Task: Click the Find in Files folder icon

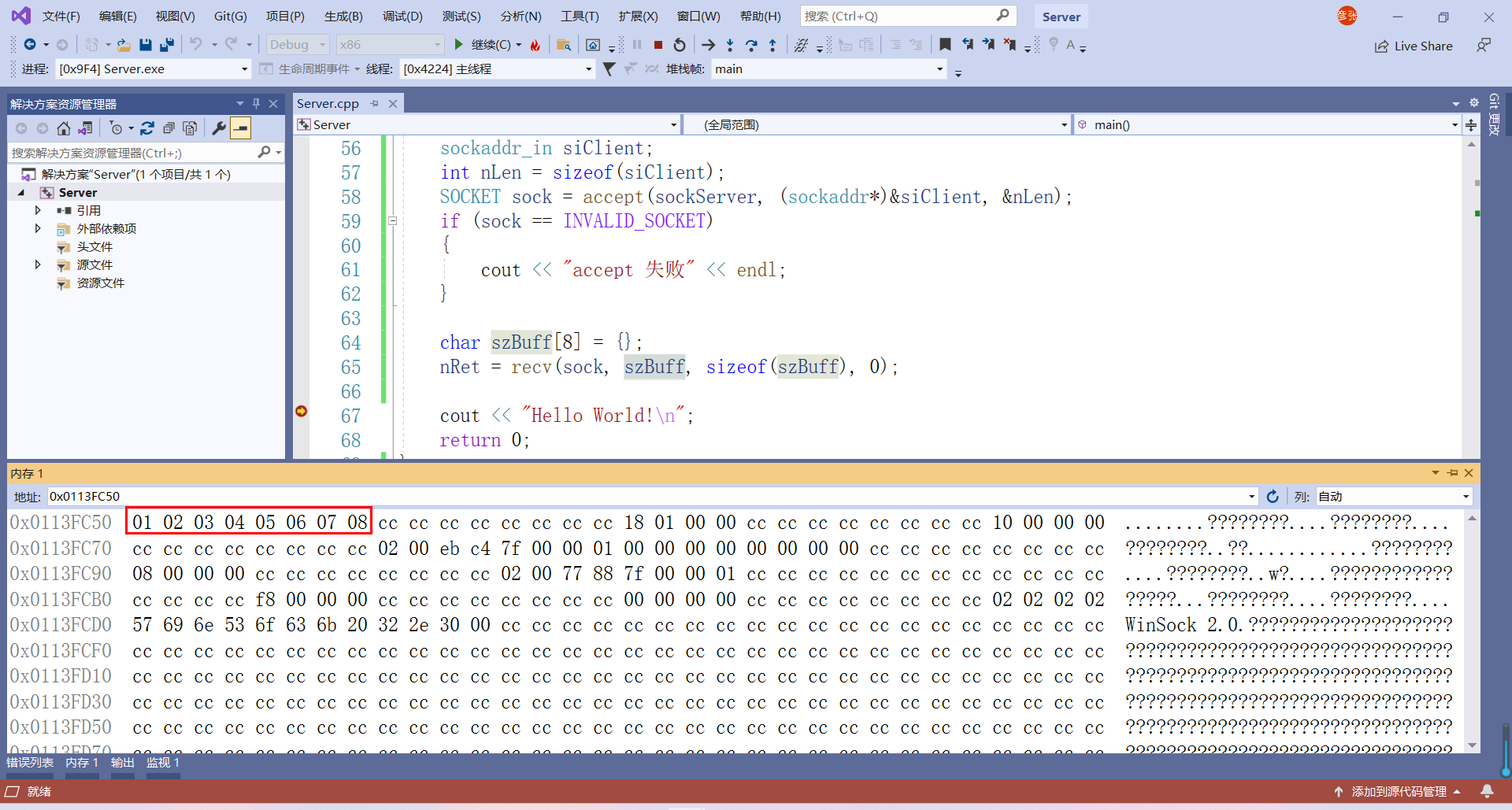Action: click(x=563, y=45)
